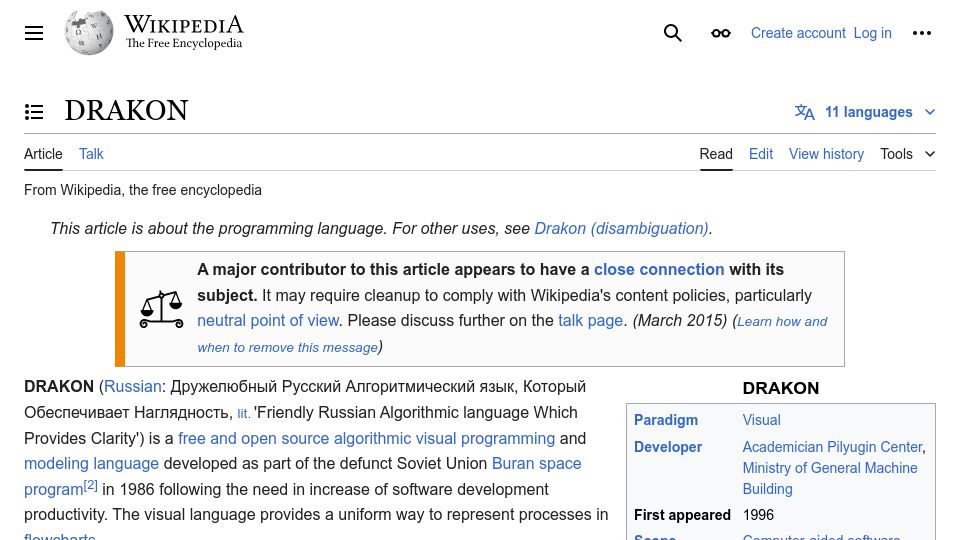Open 'free and open source' link
The image size is (960, 540).
253,438
